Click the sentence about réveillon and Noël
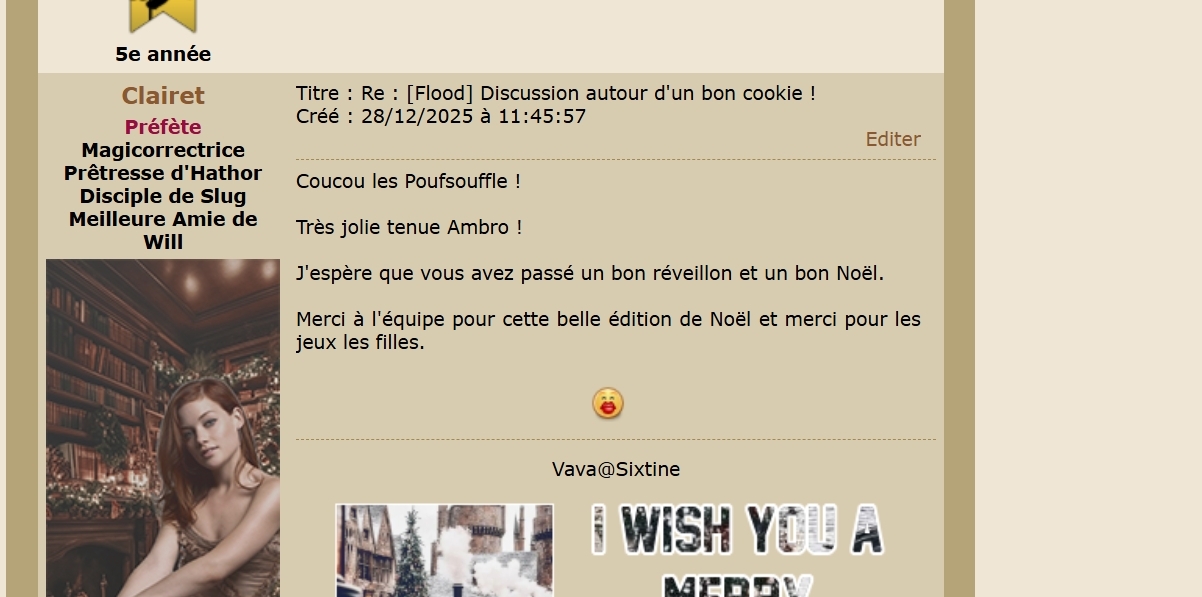Viewport: 1202px width, 597px height. [x=590, y=273]
